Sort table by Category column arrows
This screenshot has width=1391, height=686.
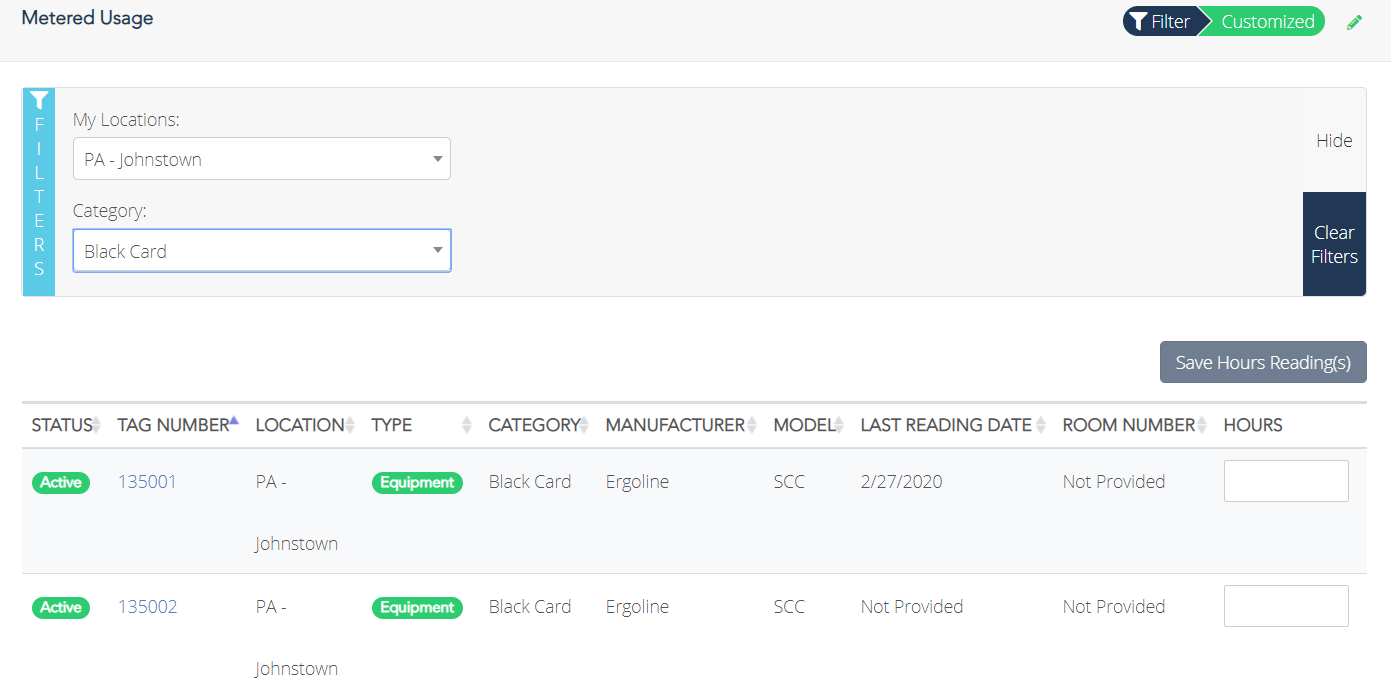tap(584, 425)
